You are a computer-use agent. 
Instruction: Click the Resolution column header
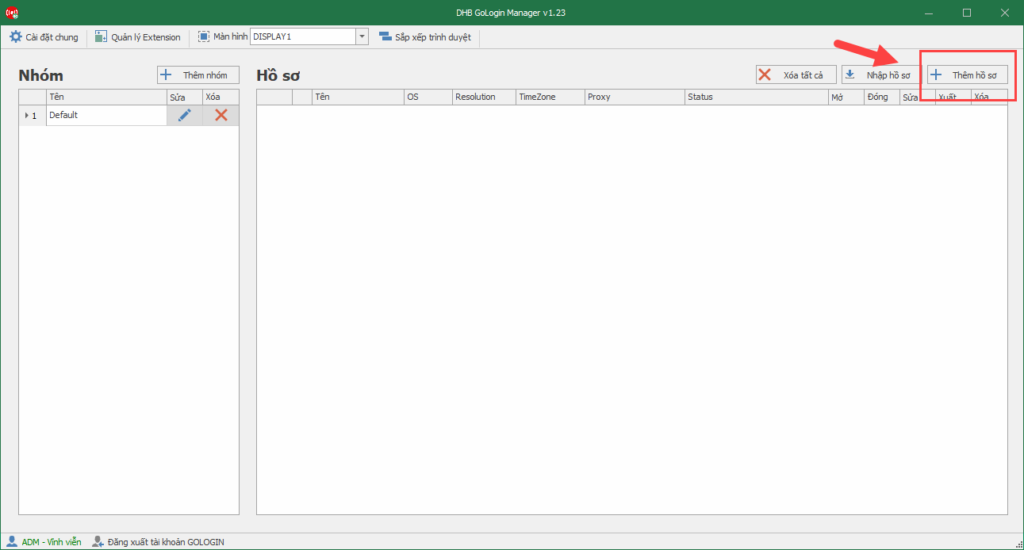pos(482,97)
